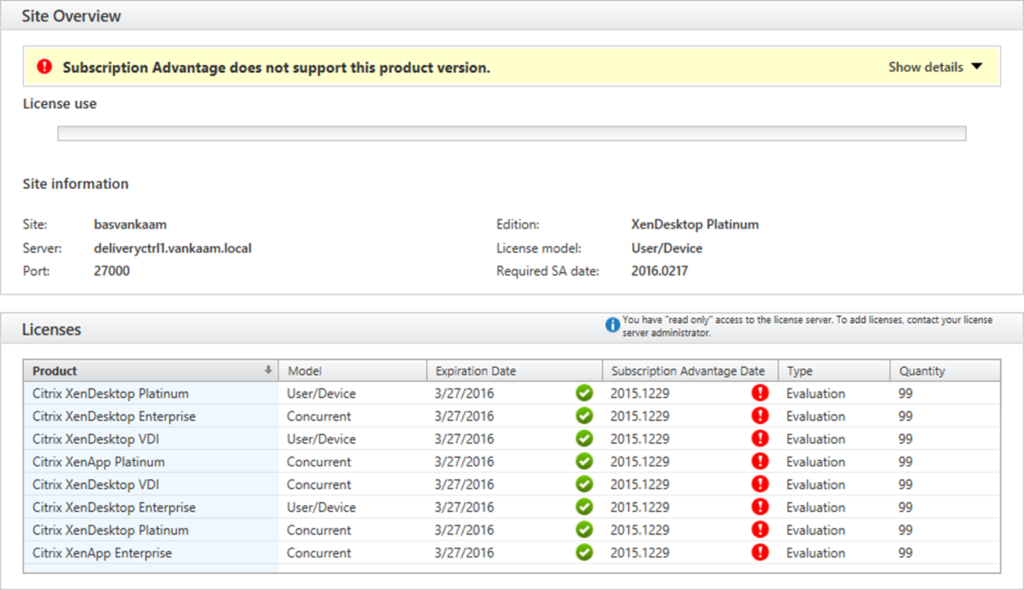
Task: Click green check for XenDesktop VDI Concurrent row
Action: [x=584, y=484]
